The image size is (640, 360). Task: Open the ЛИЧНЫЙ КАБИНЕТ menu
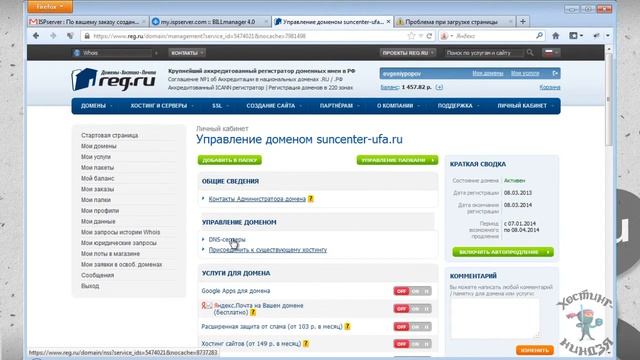525,106
